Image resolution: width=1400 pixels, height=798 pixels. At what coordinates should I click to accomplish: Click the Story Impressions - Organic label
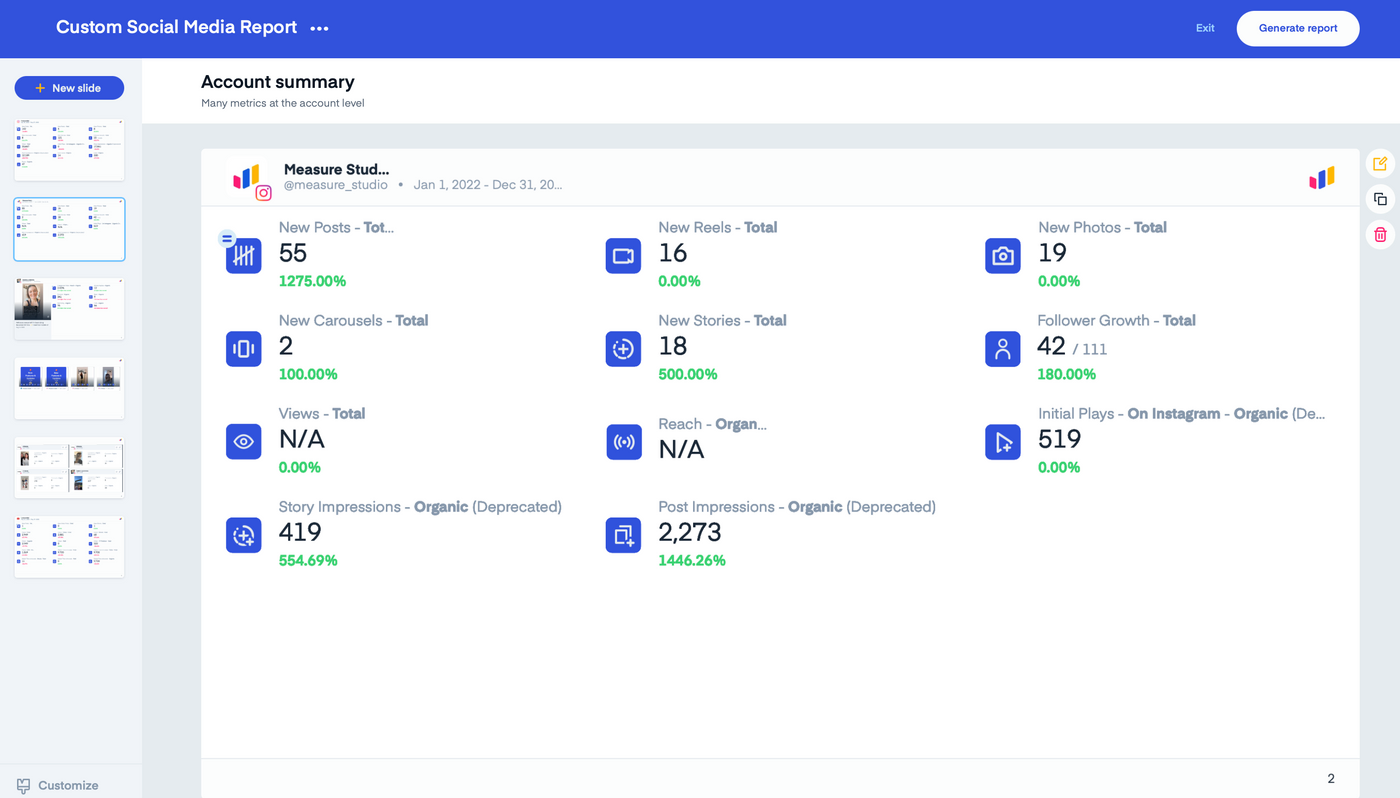[420, 507]
